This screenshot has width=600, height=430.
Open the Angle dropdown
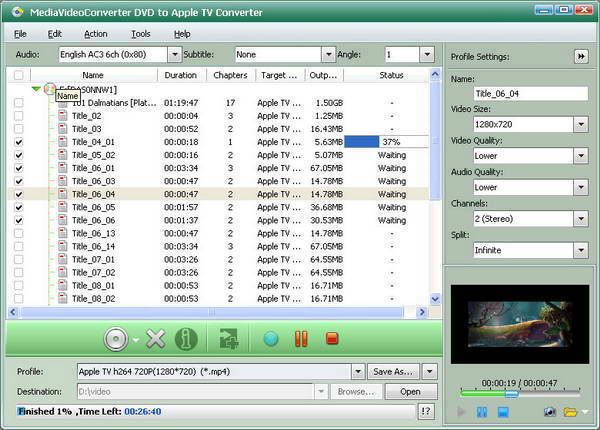tap(427, 54)
